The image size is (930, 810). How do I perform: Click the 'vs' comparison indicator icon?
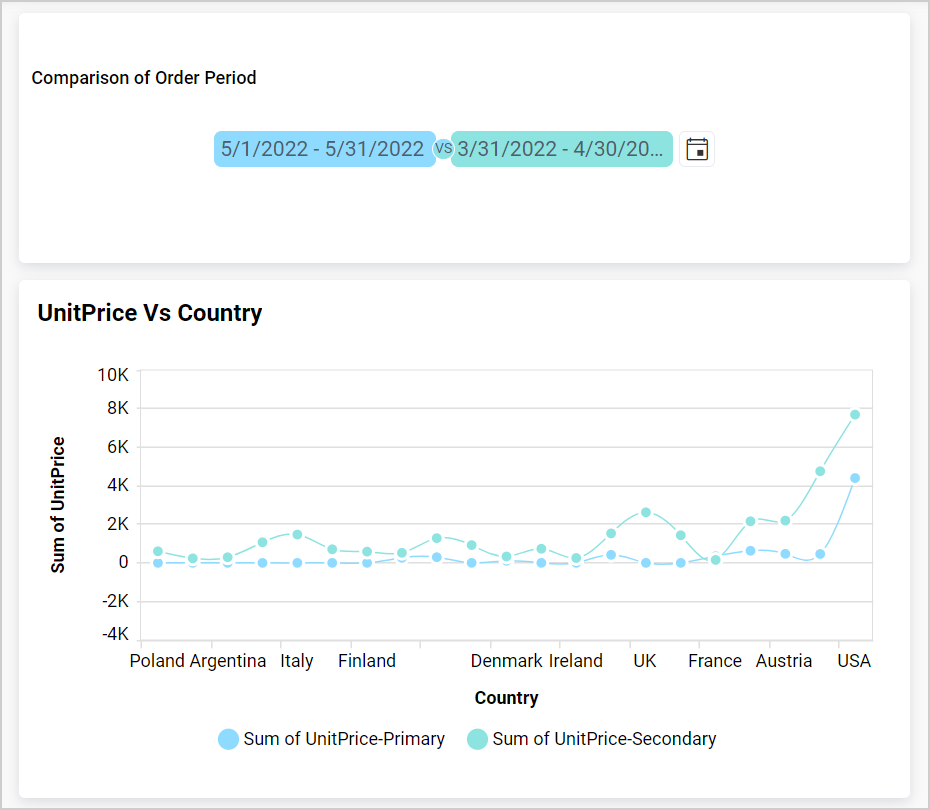click(442, 148)
